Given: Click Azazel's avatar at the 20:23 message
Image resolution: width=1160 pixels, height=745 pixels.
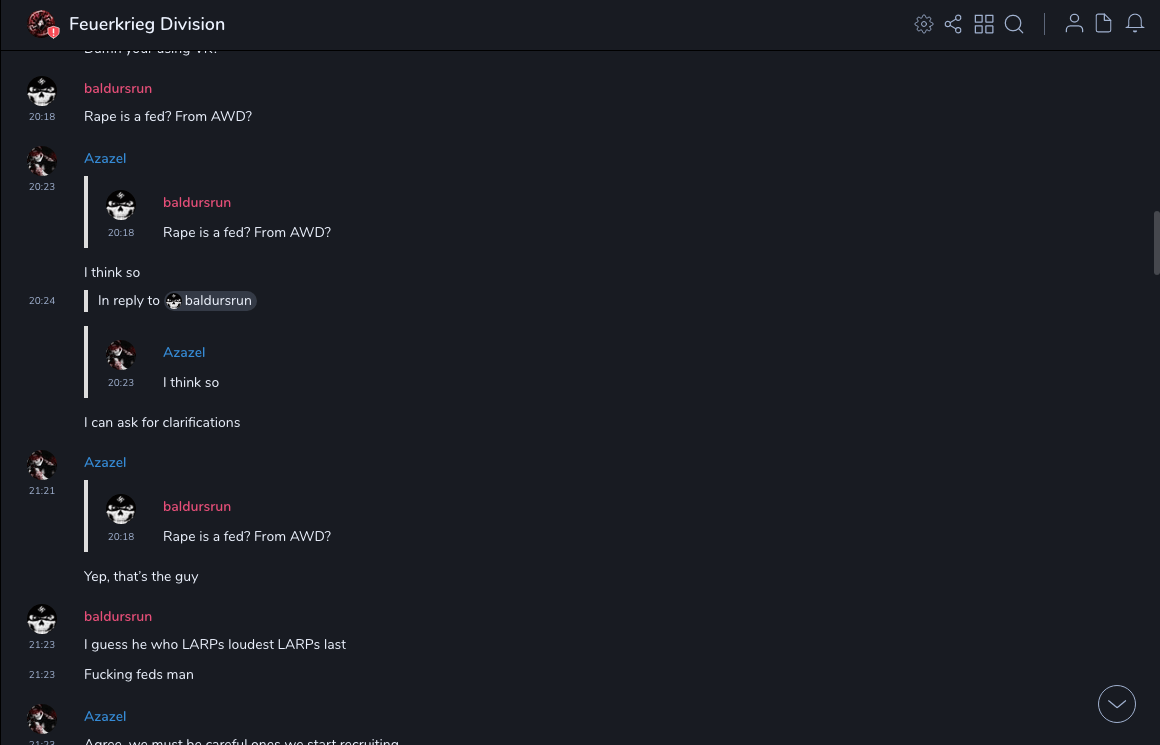Looking at the screenshot, I should pos(42,161).
